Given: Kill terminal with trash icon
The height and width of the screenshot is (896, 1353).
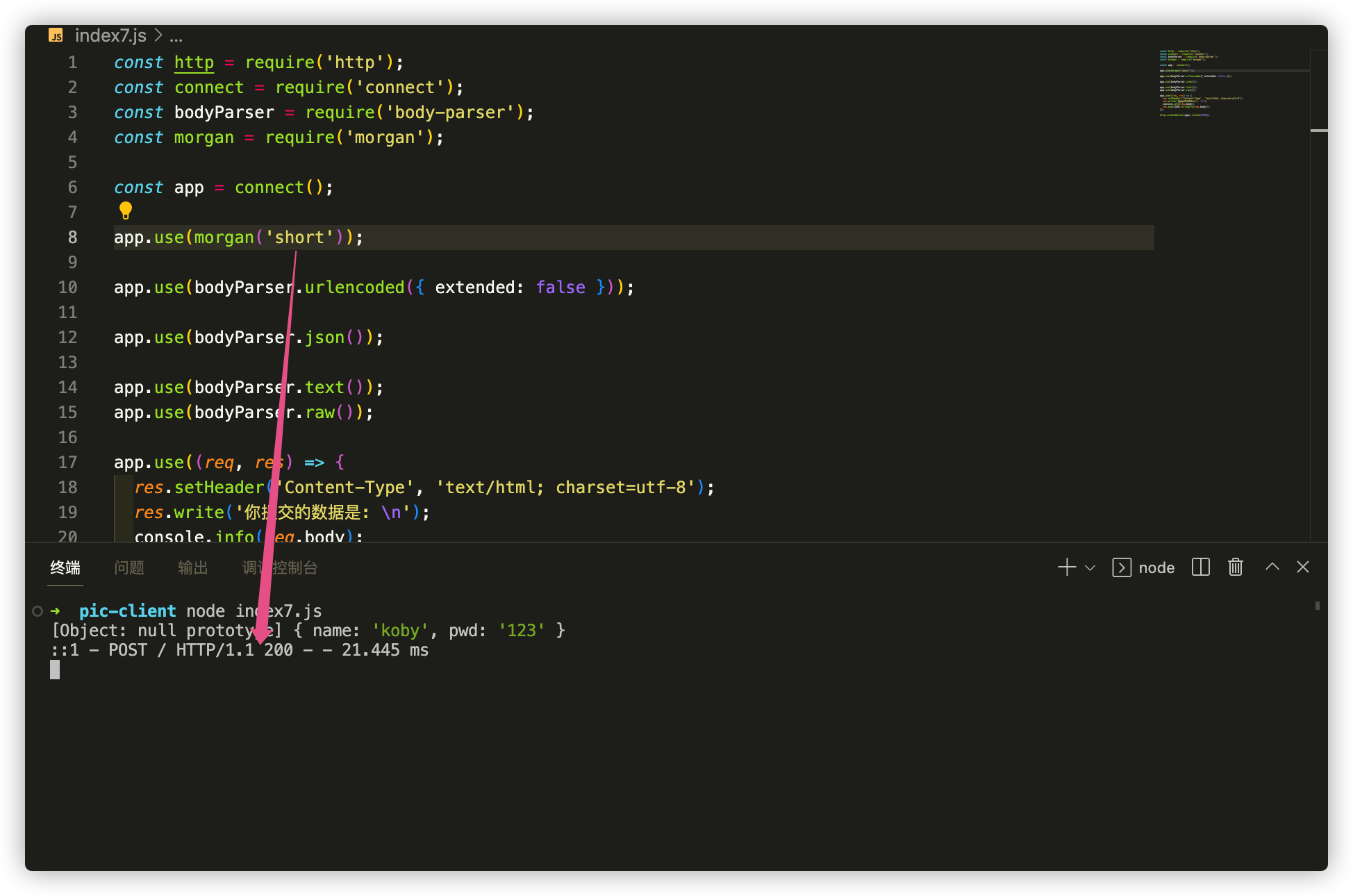Looking at the screenshot, I should coord(1236,567).
